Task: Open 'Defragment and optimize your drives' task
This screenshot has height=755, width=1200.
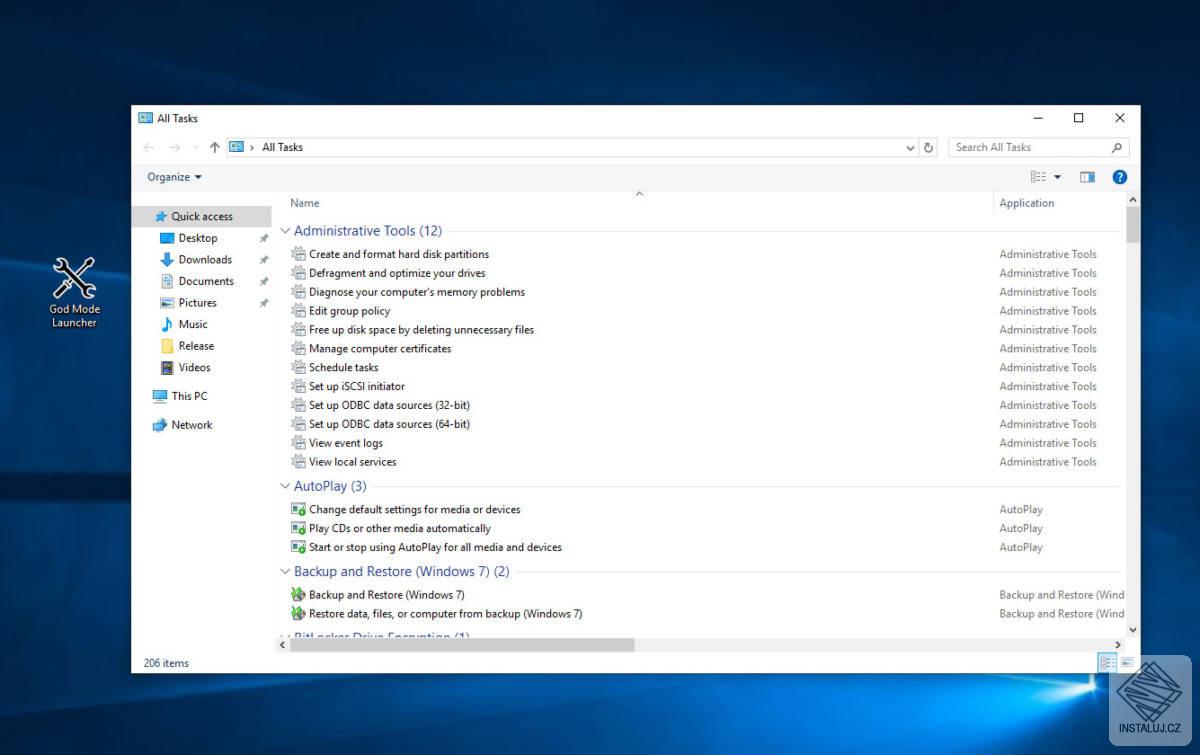Action: [x=396, y=273]
